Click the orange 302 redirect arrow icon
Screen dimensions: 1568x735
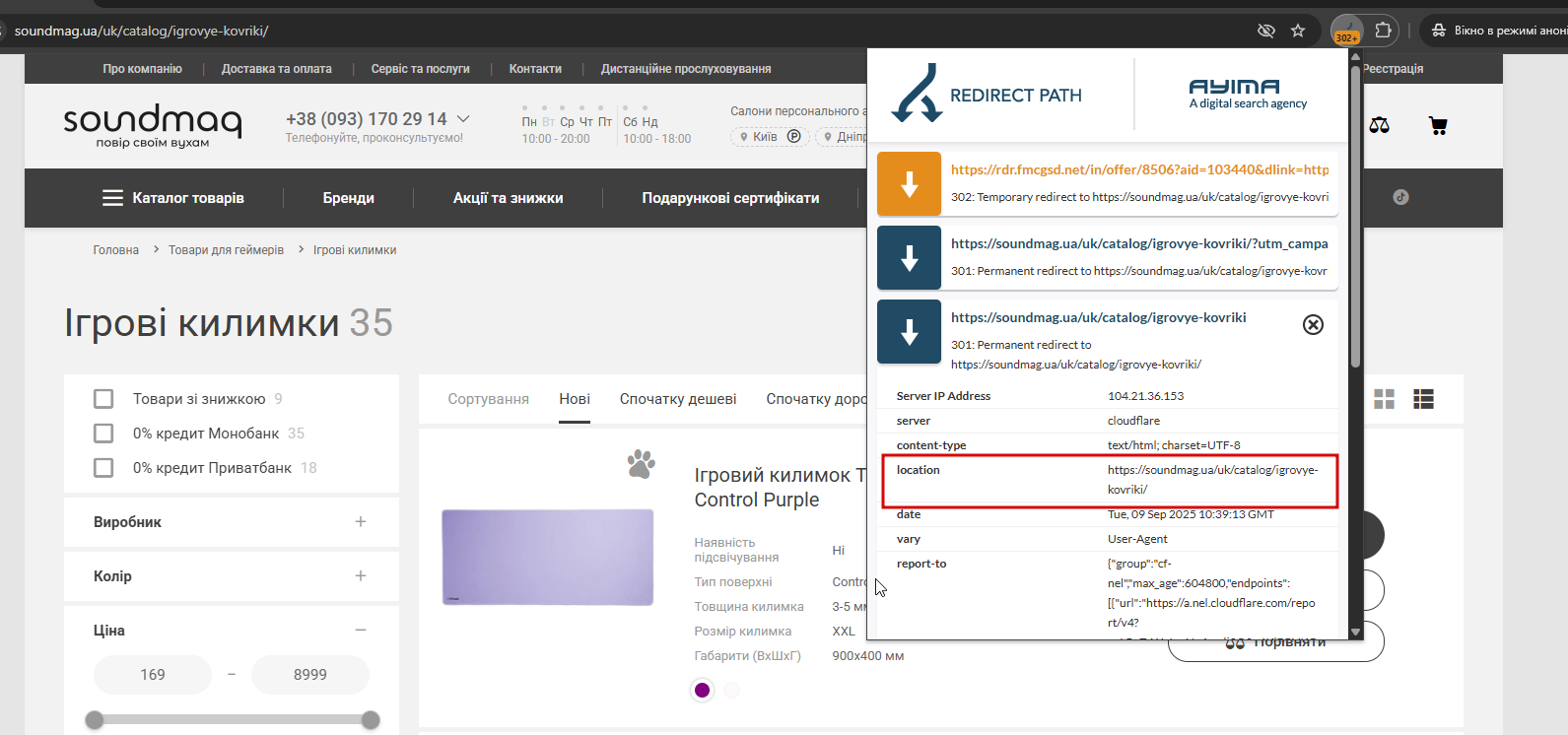(909, 184)
